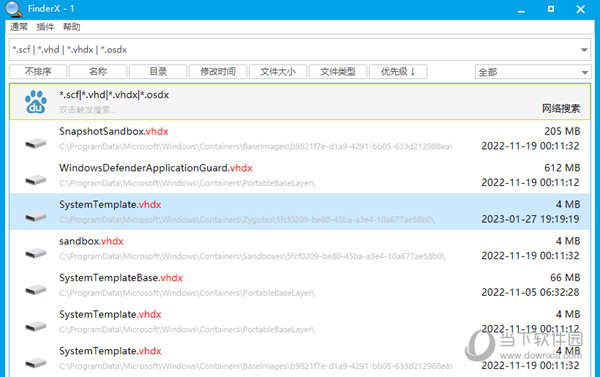Click the drive icon beside SnapshotSandbox.vhdx
The width and height of the screenshot is (600, 377).
tap(36, 143)
